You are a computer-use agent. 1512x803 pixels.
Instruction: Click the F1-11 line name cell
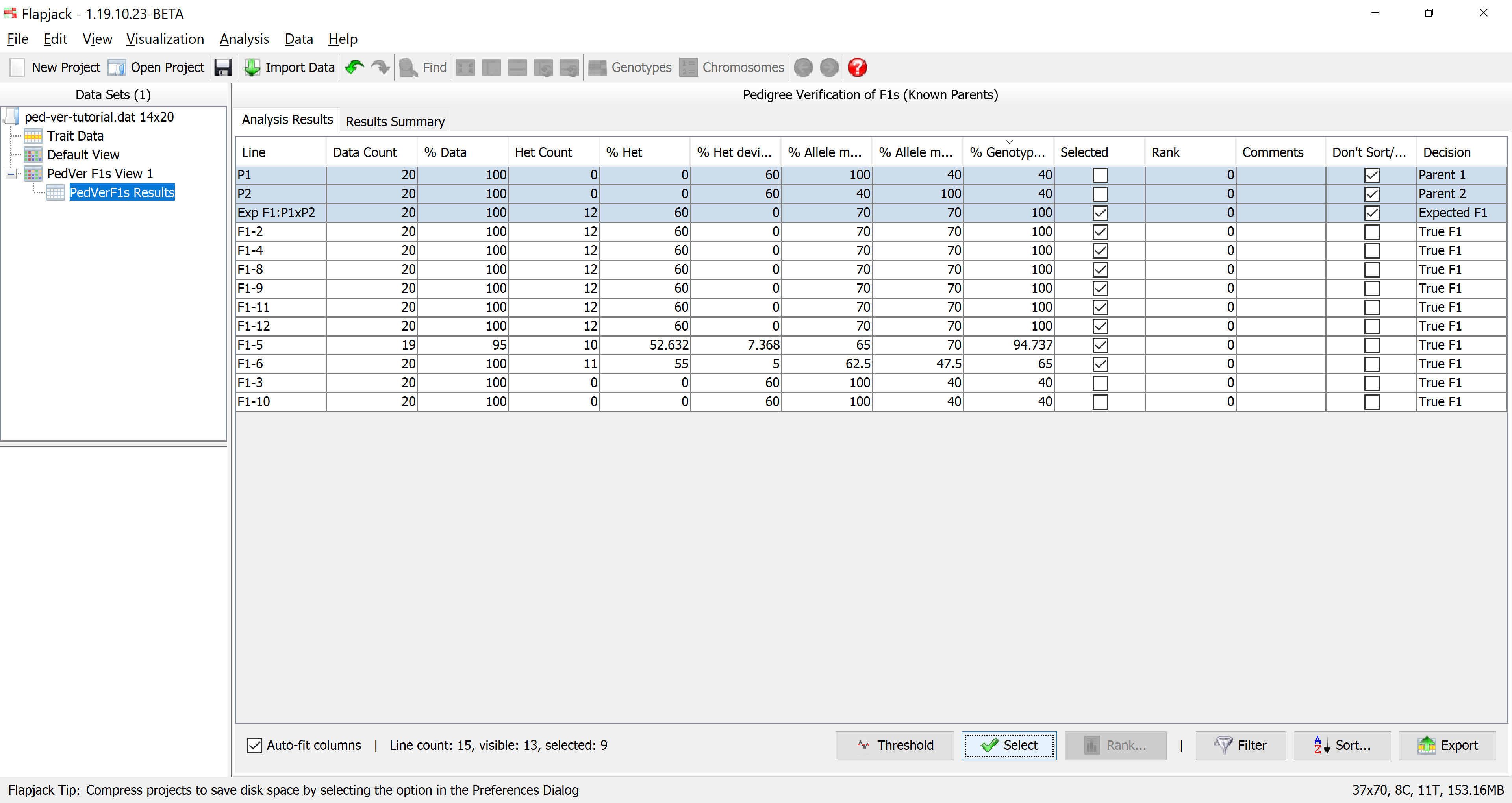pos(281,307)
